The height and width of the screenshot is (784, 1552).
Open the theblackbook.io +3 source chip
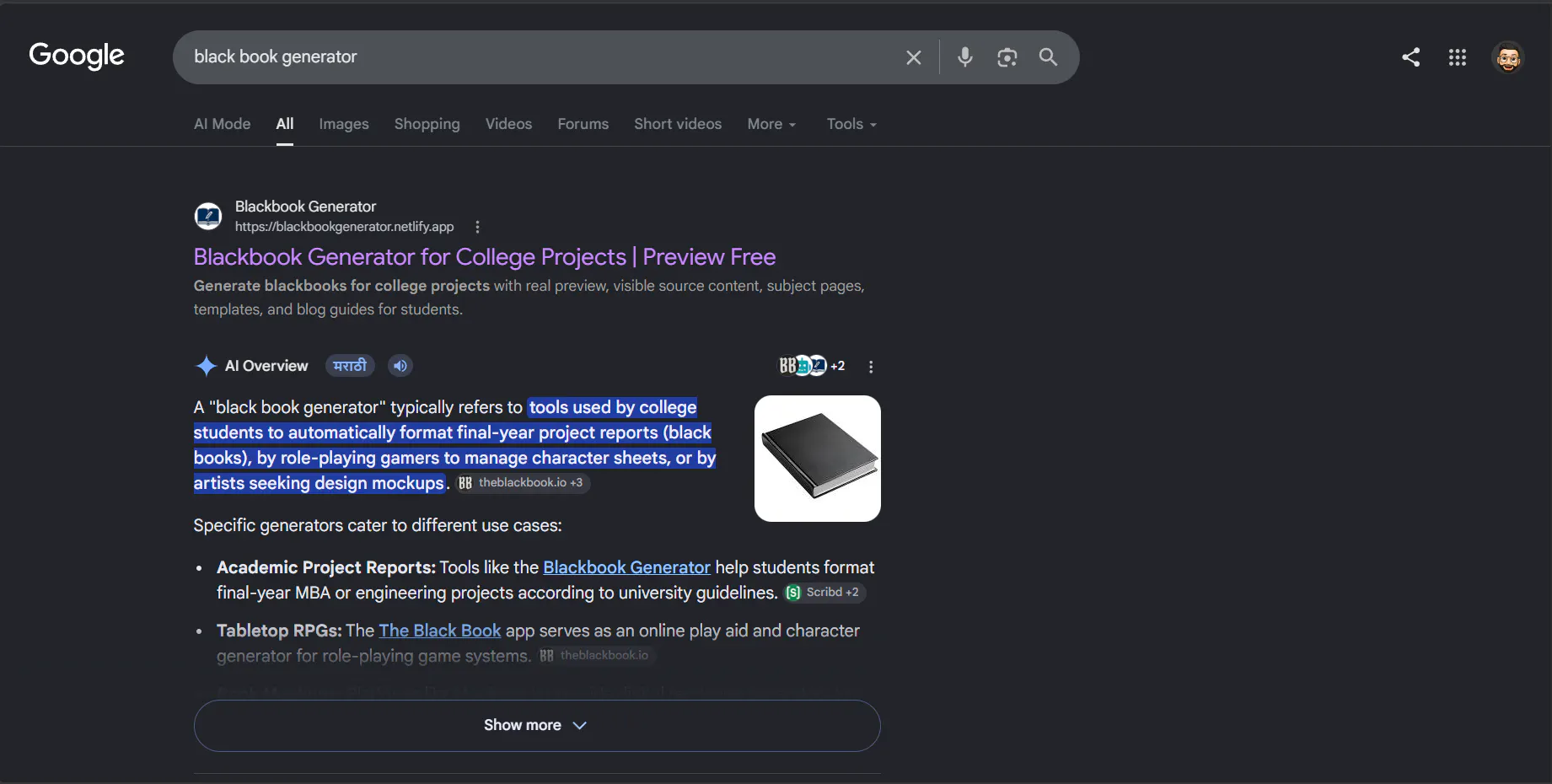pos(522,483)
